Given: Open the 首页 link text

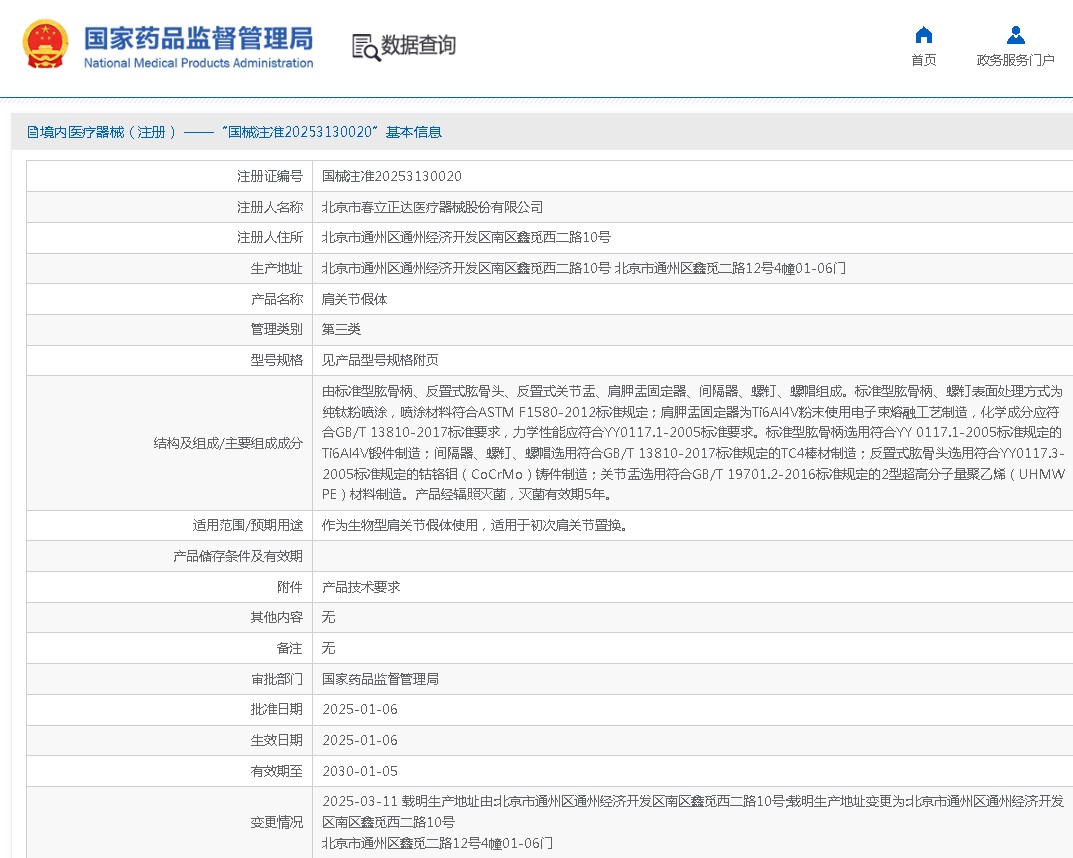Looking at the screenshot, I should [923, 60].
